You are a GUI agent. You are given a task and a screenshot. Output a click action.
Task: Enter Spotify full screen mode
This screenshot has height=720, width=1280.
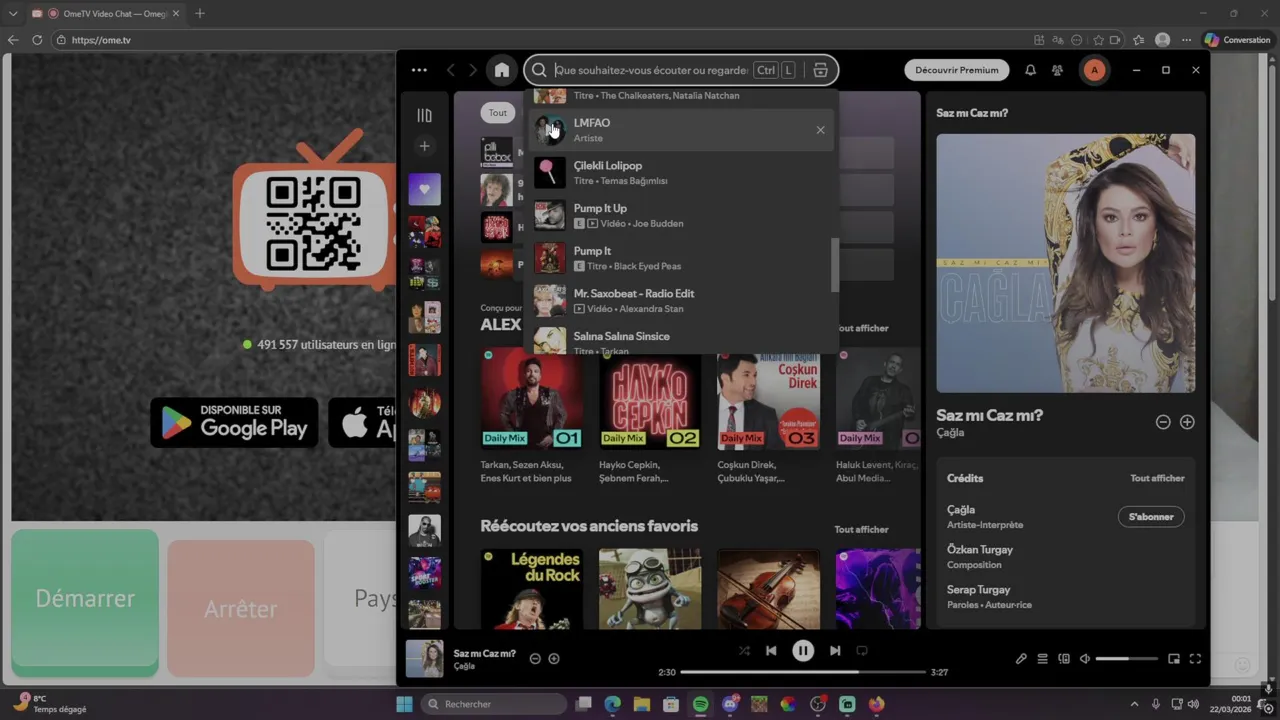pos(1195,659)
